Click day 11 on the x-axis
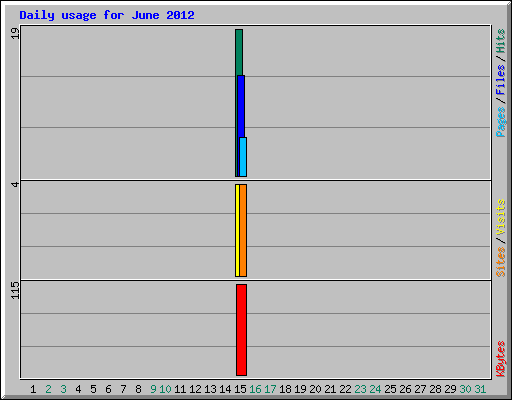 180,389
